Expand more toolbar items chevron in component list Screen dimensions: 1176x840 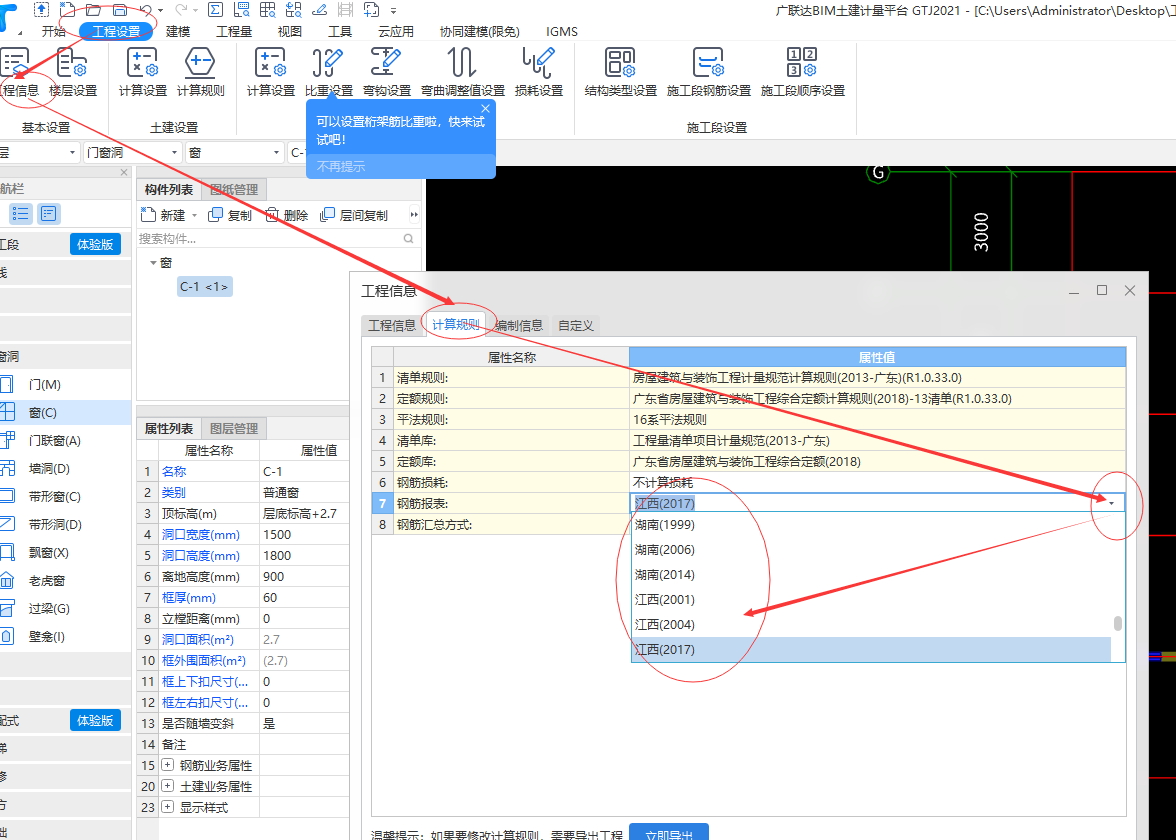click(413, 215)
